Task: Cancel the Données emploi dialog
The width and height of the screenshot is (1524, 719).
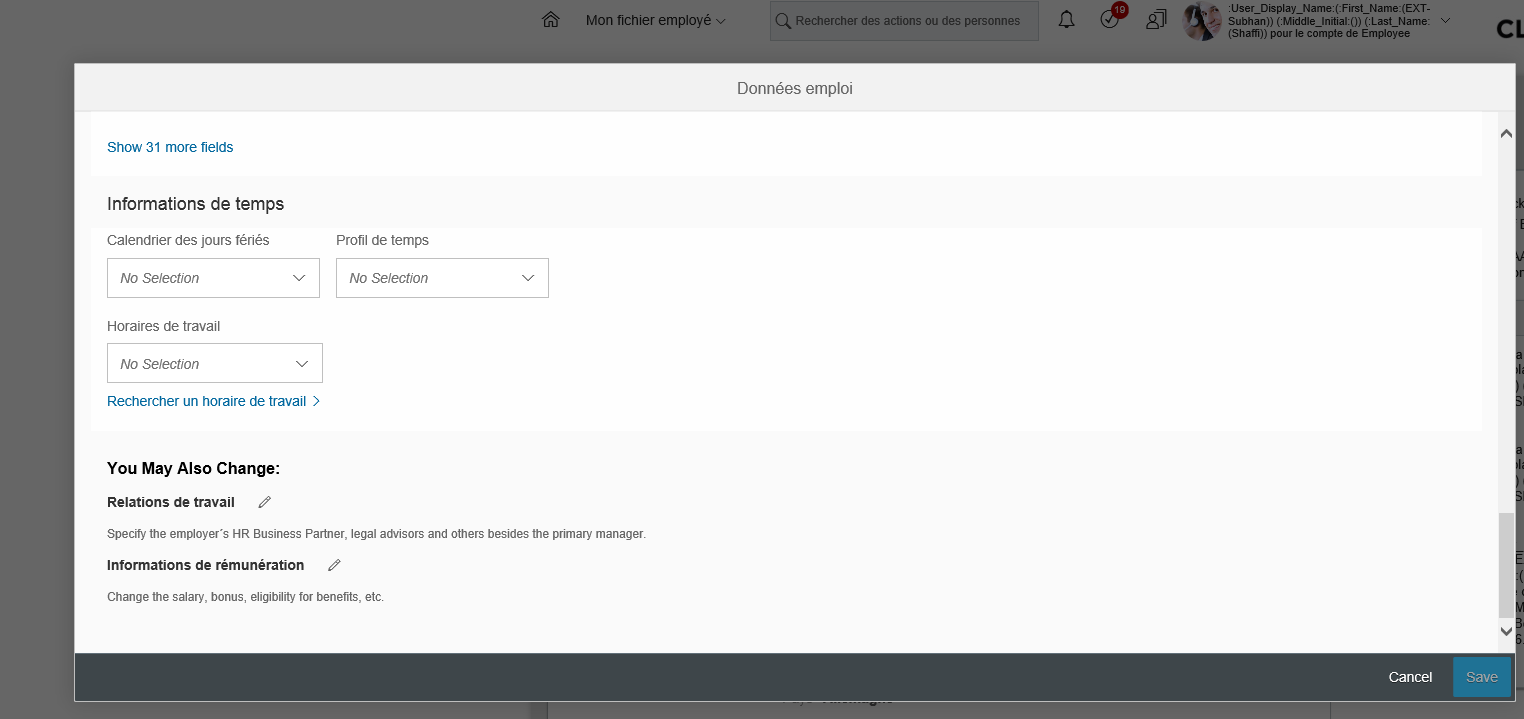Action: [x=1410, y=677]
